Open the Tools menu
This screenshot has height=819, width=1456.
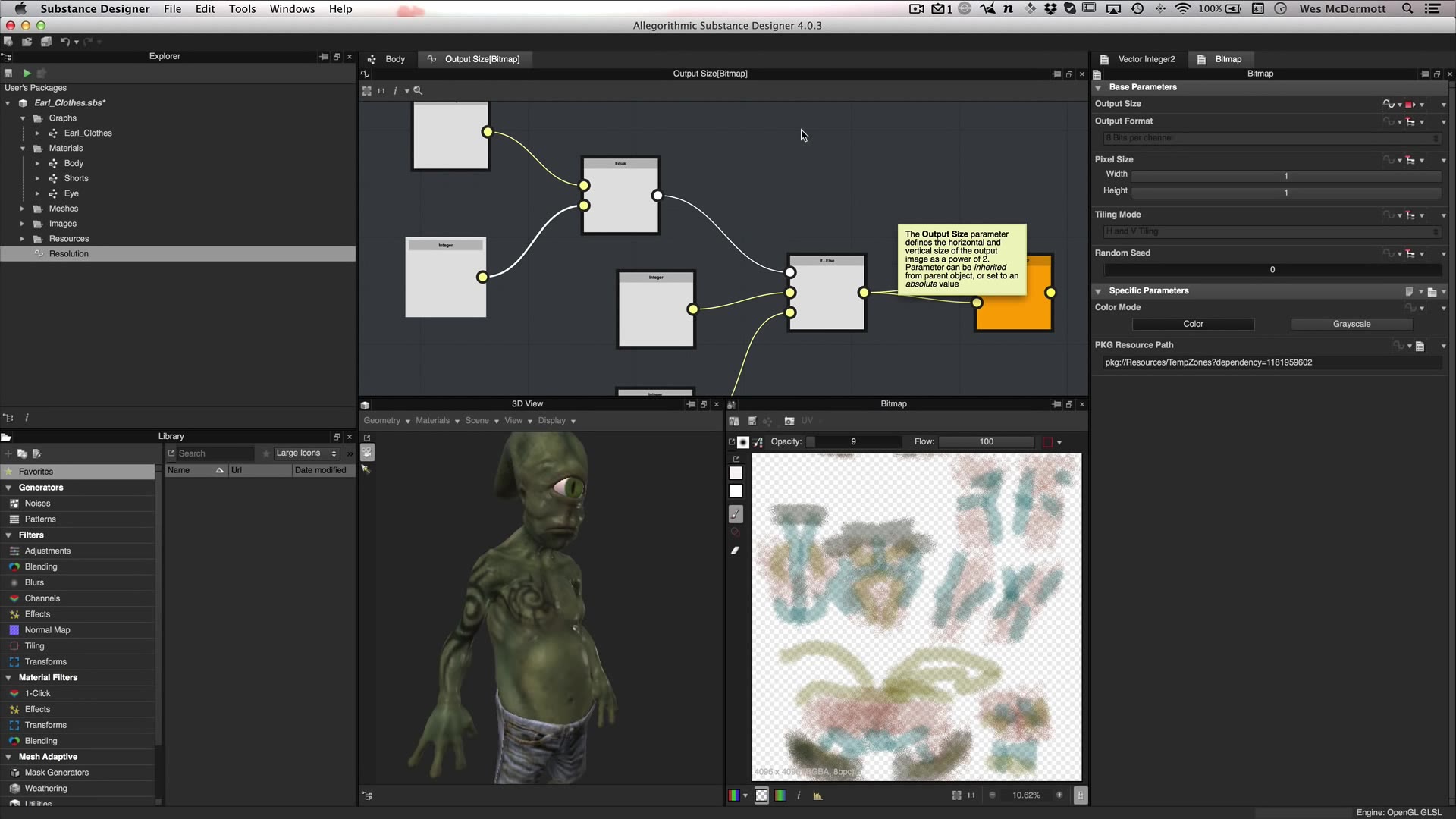(242, 9)
